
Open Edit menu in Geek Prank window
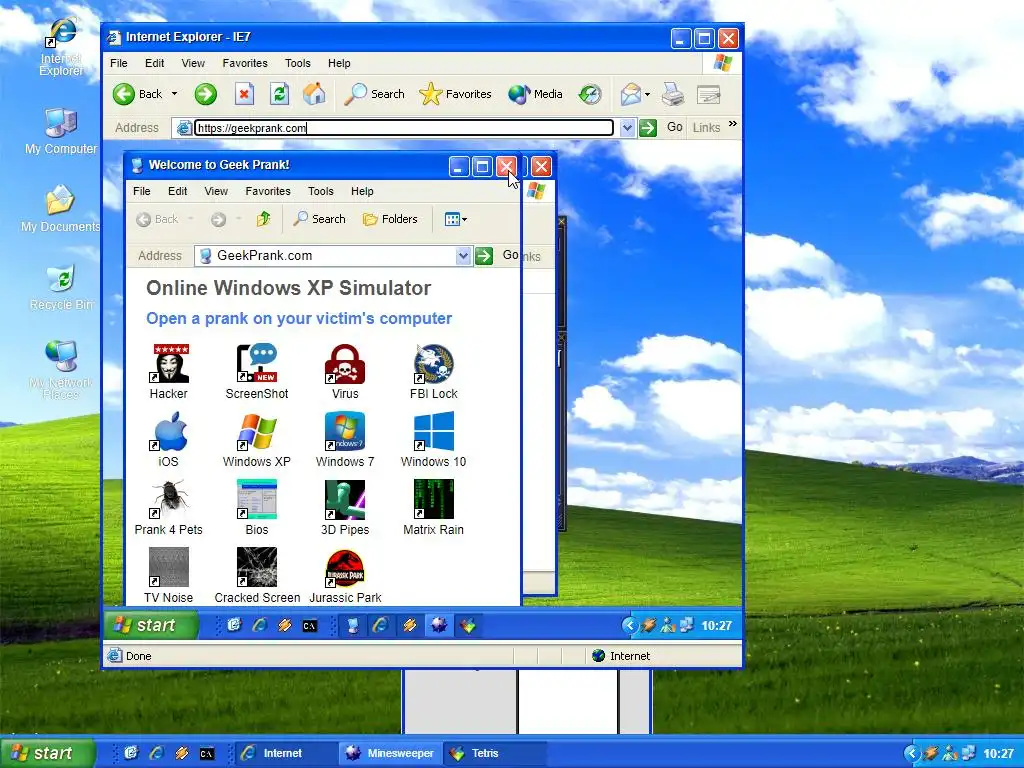(178, 191)
